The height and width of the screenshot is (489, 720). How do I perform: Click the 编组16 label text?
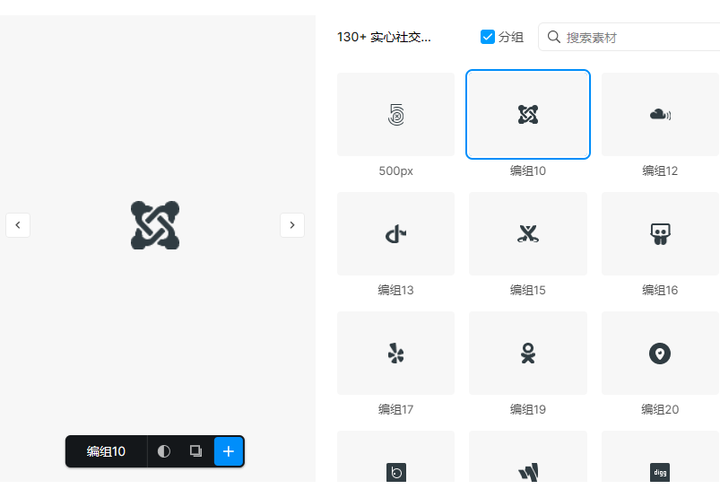pos(660,290)
